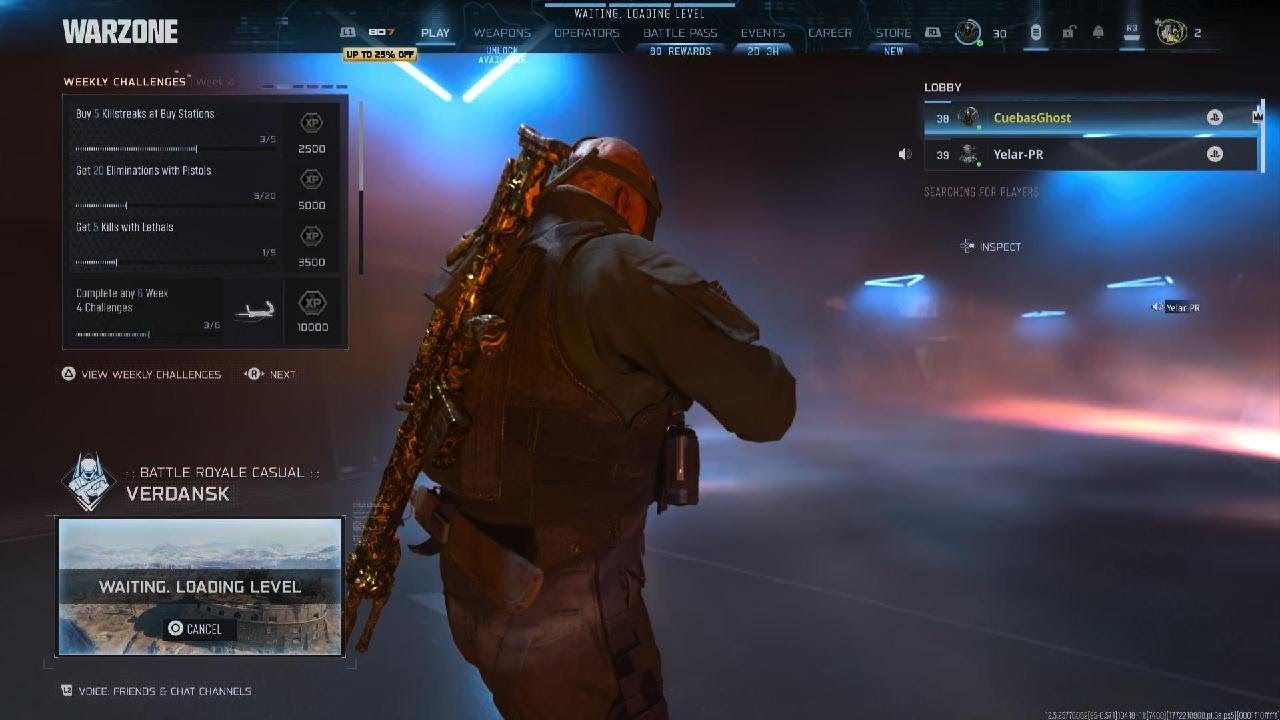The image size is (1280, 720).
Task: Open the BATTLE PASS tab
Action: 680,33
